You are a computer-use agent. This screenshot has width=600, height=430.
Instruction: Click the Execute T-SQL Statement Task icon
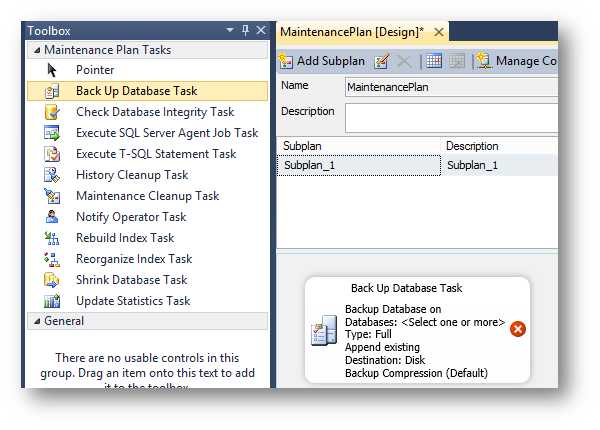tap(52, 154)
